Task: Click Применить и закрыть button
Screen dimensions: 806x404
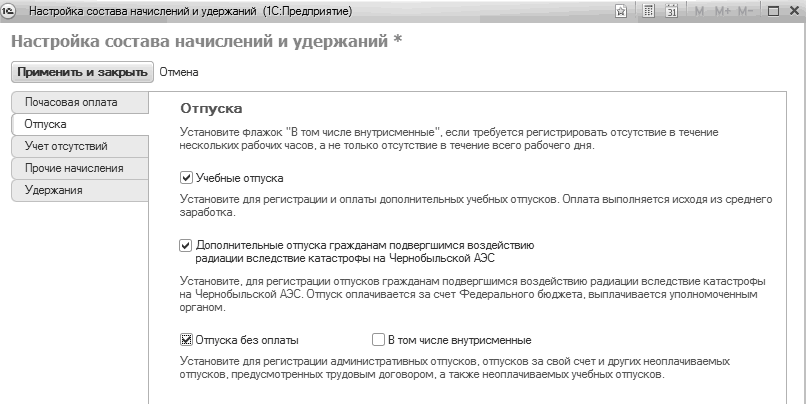Action: (82, 72)
